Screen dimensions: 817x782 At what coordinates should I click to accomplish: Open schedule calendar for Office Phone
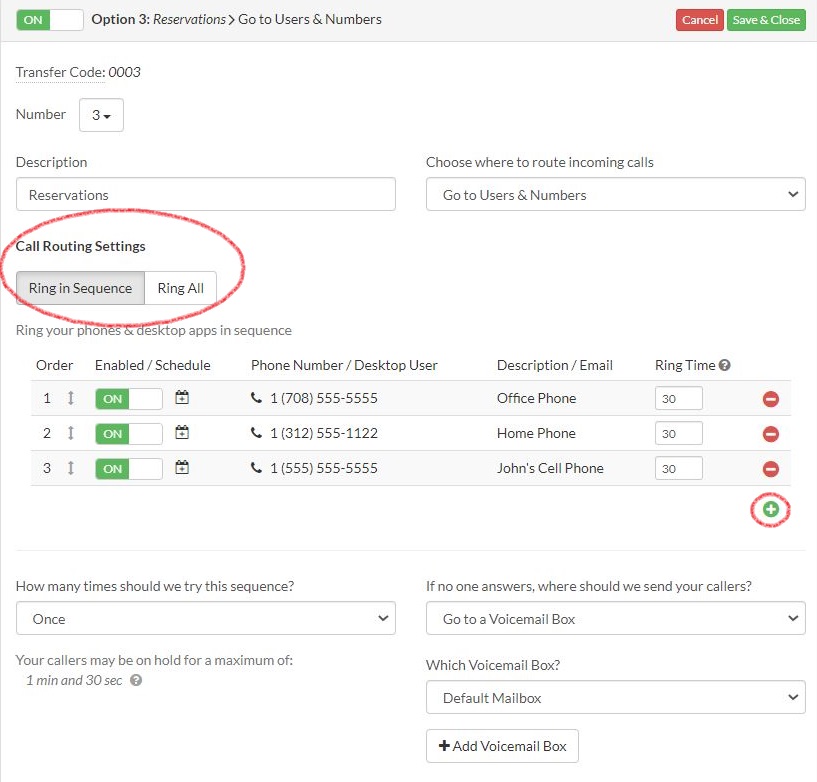pyautogui.click(x=182, y=398)
